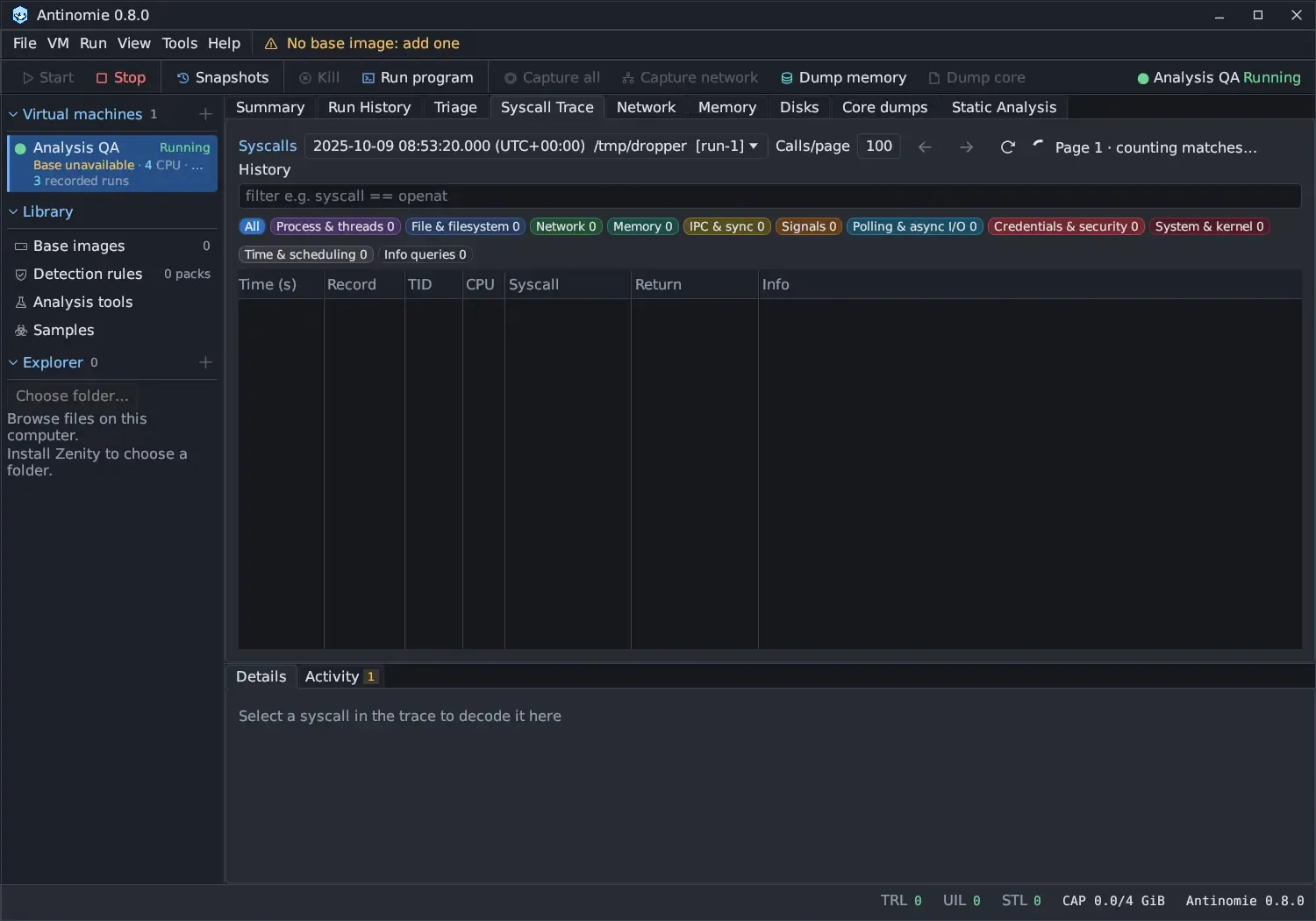Select the Analysis QA virtual machine
Image resolution: width=1316 pixels, height=921 pixels.
(112, 163)
